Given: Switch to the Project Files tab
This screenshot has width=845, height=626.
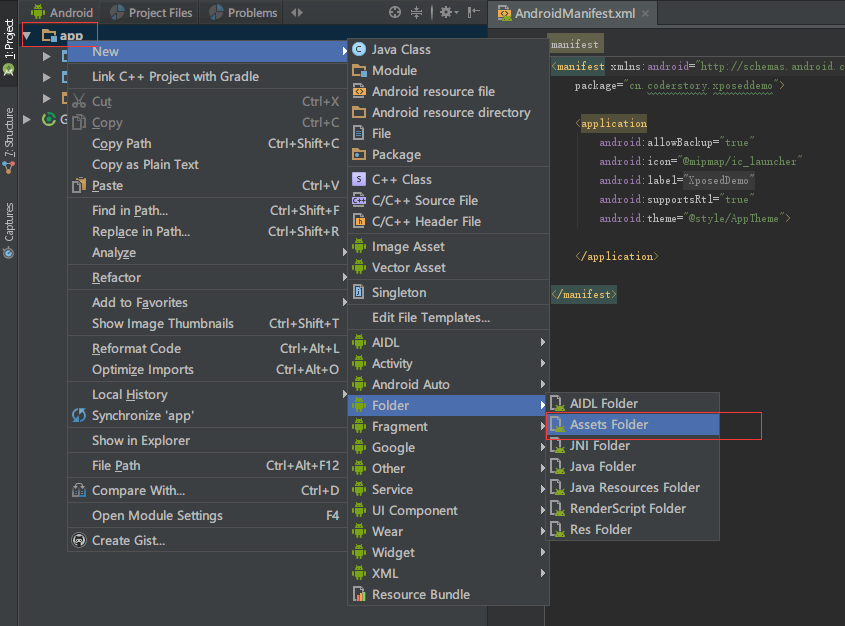Looking at the screenshot, I should point(153,13).
